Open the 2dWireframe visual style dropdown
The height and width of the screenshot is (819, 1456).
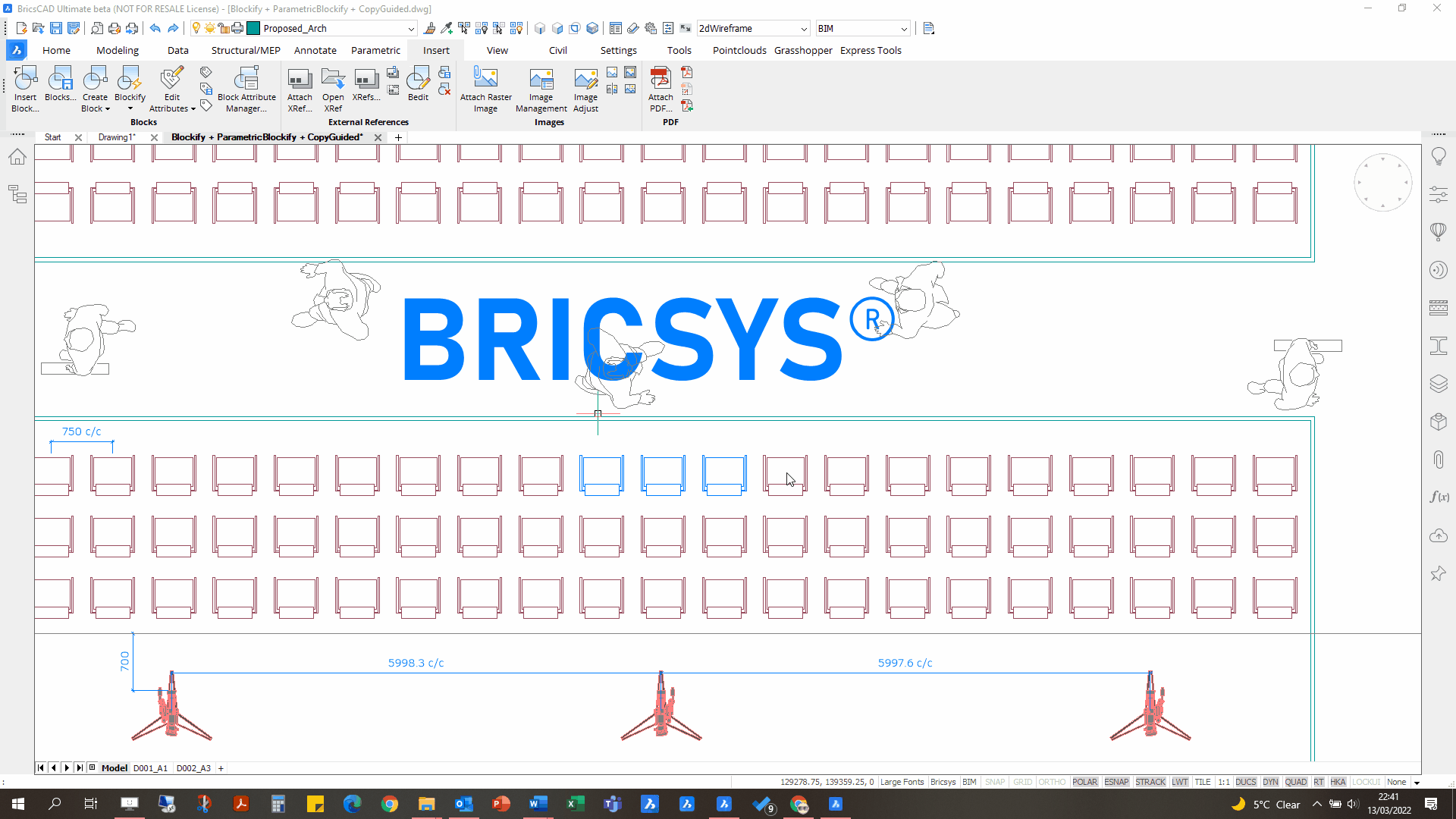click(x=804, y=29)
